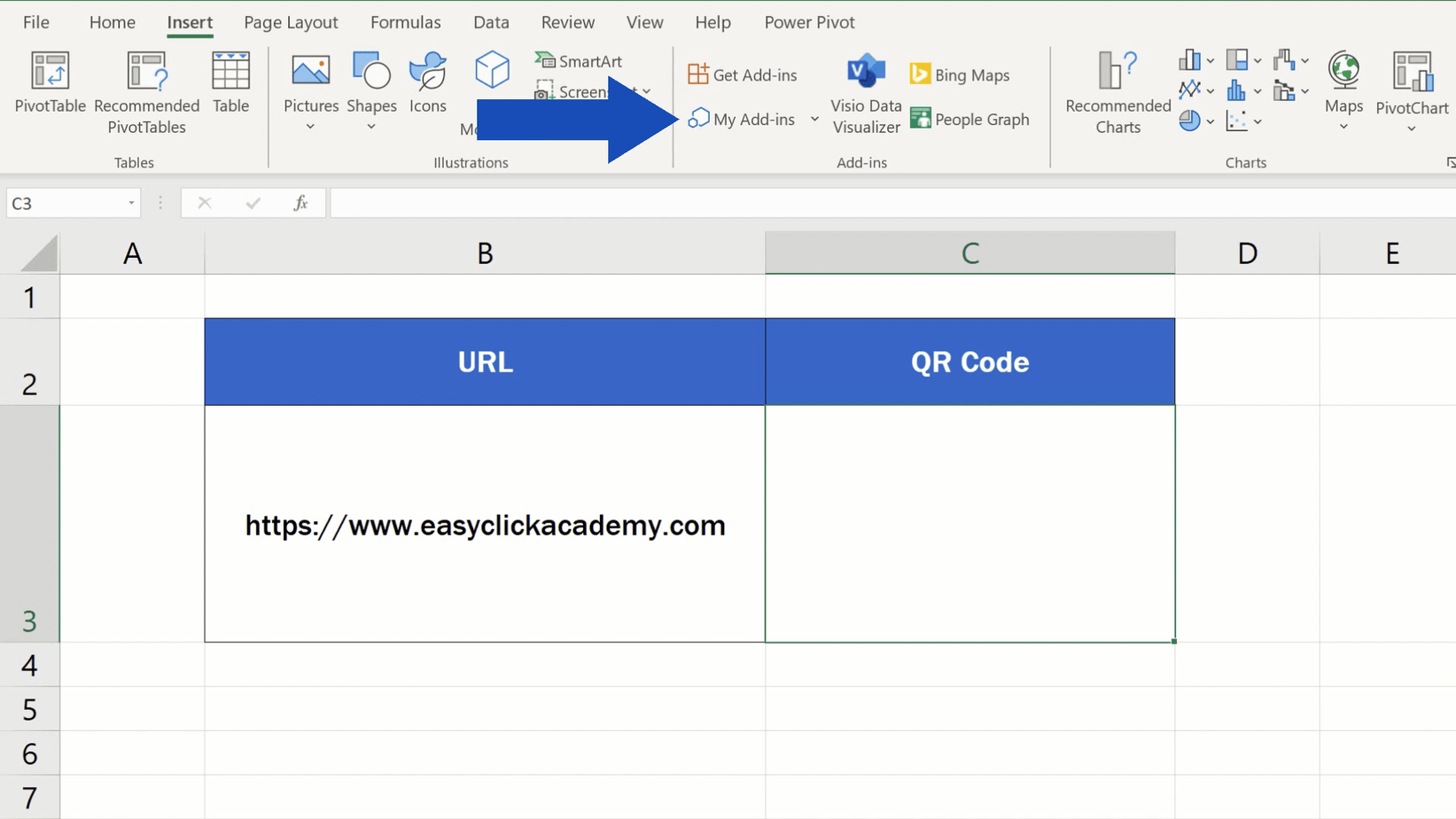Screen dimensions: 1456x819
Task: Open the Power Pivot tab
Action: 807,22
